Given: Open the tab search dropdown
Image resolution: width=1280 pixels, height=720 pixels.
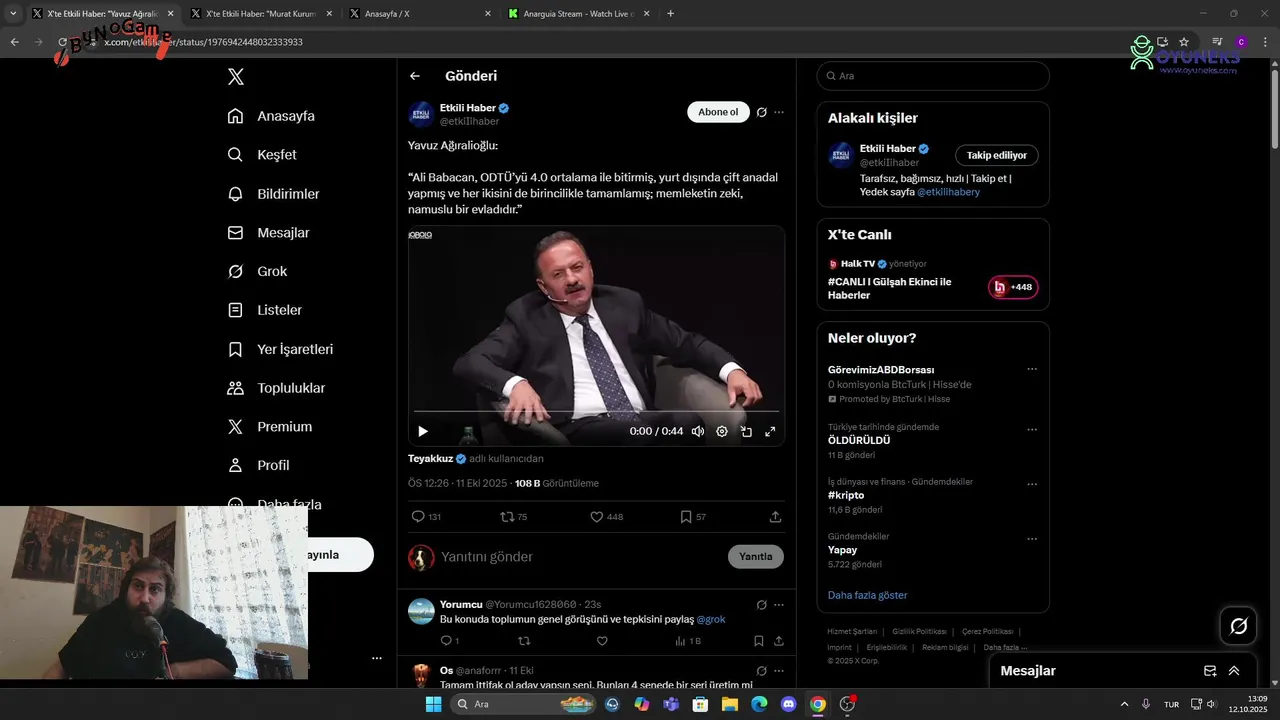Looking at the screenshot, I should pos(13,14).
